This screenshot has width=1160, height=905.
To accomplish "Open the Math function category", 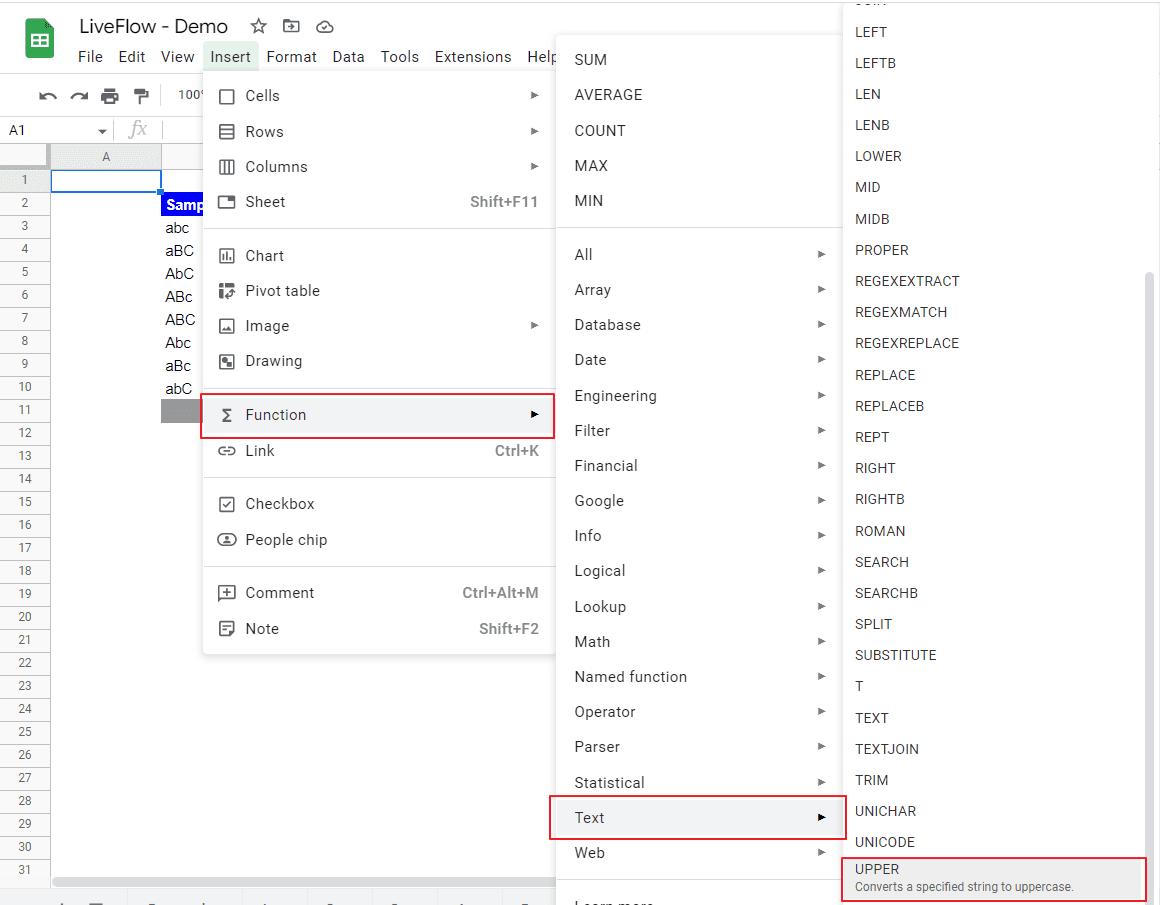I will (x=700, y=642).
